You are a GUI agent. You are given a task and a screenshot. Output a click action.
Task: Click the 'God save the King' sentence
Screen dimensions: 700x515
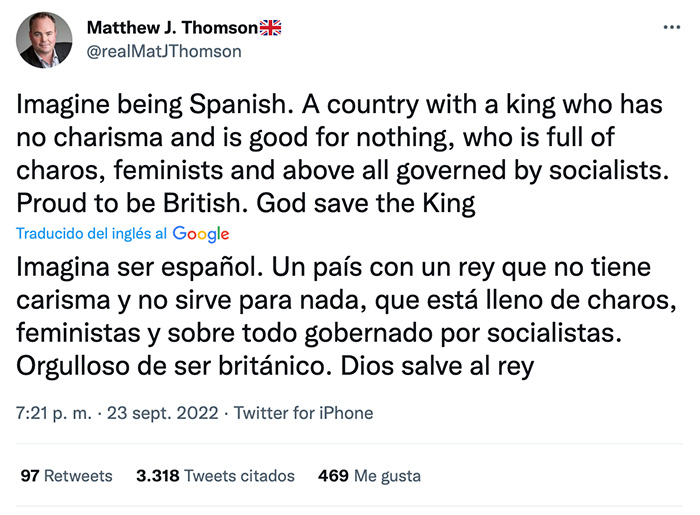(x=366, y=204)
